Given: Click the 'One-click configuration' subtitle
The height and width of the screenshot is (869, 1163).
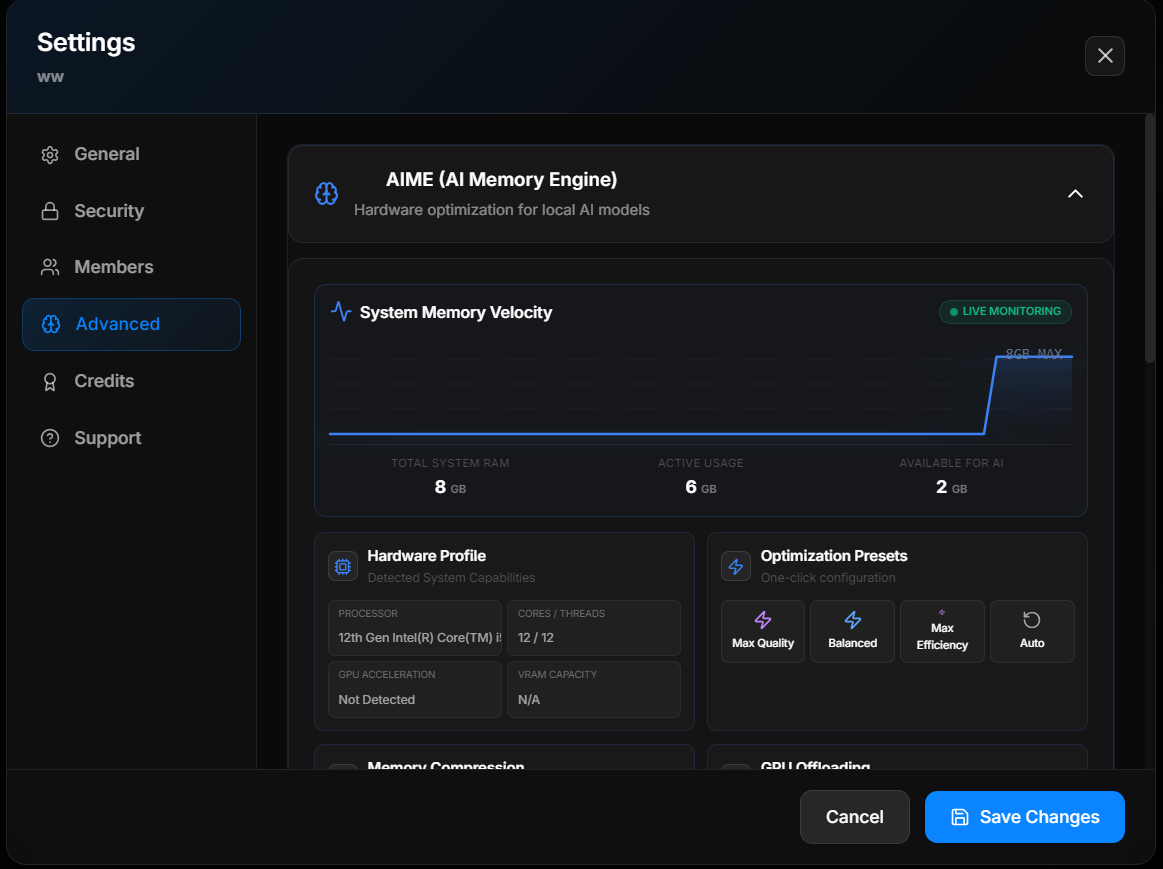Looking at the screenshot, I should point(828,578).
